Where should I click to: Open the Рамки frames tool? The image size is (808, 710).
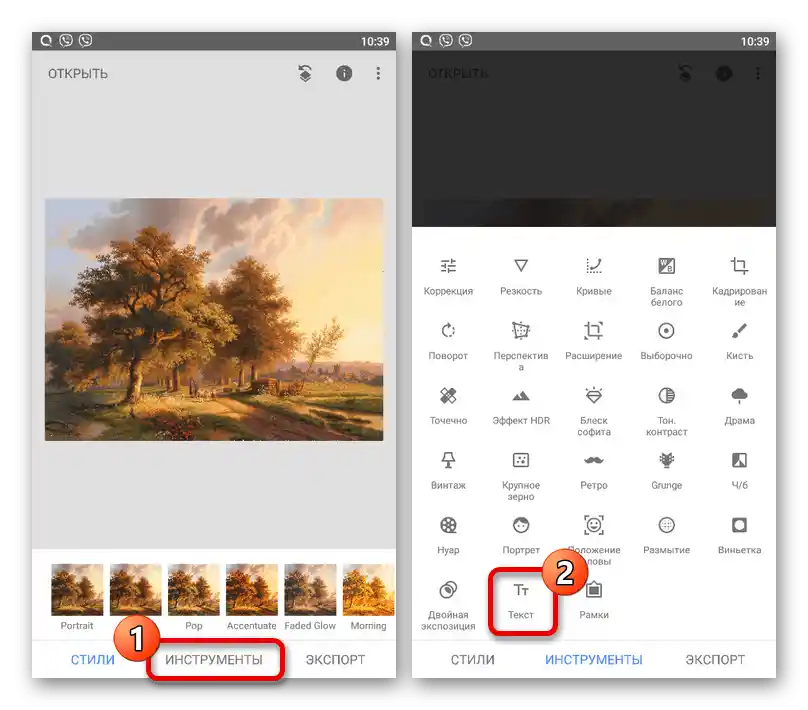pyautogui.click(x=594, y=600)
